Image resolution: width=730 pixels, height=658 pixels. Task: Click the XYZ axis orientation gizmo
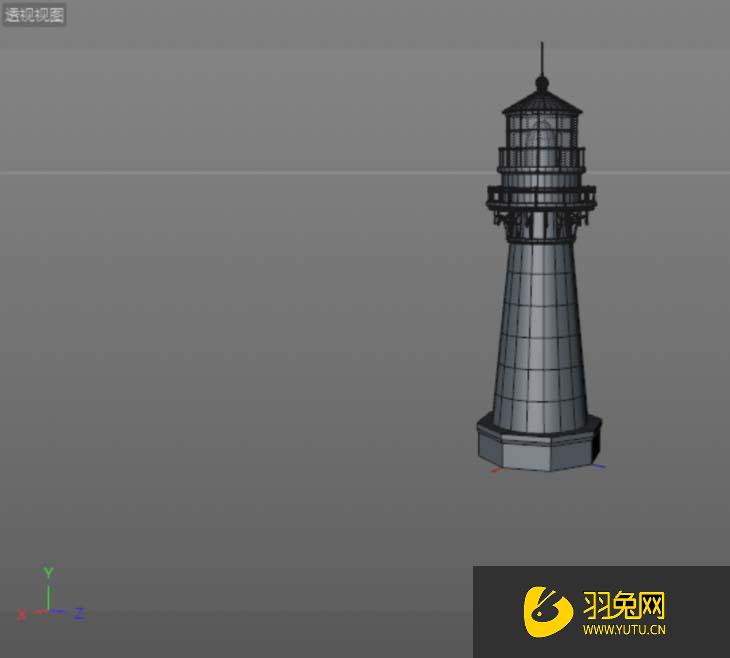(x=49, y=595)
